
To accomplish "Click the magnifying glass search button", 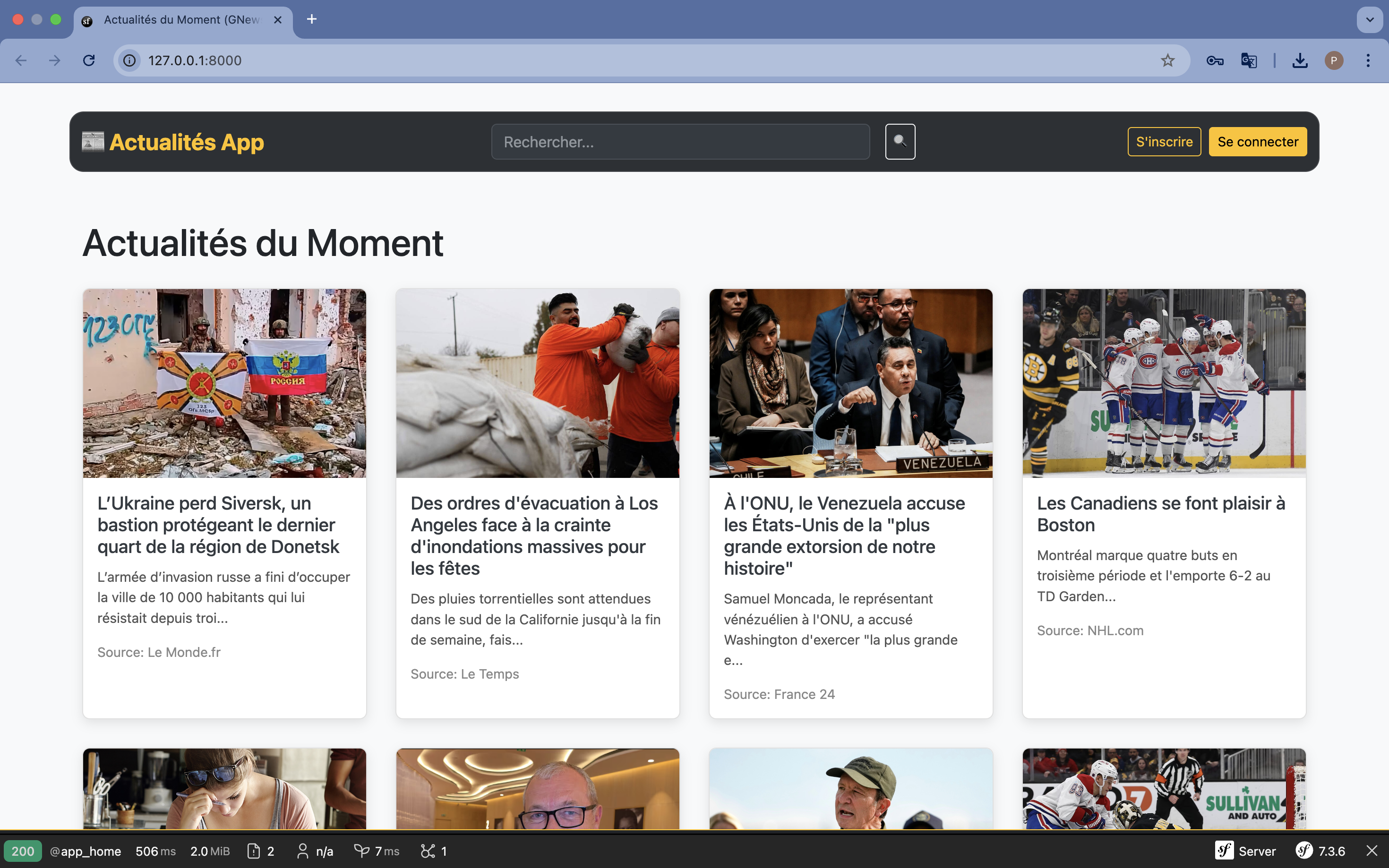I will coord(900,142).
